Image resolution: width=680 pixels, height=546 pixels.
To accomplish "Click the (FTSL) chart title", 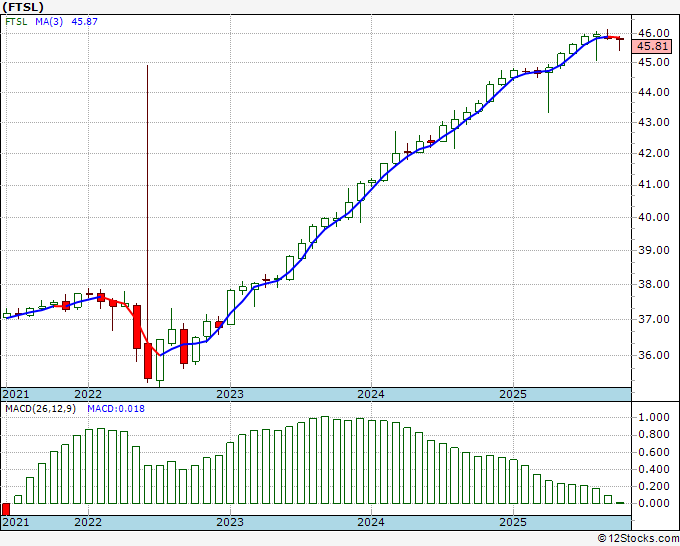I will tap(23, 7).
